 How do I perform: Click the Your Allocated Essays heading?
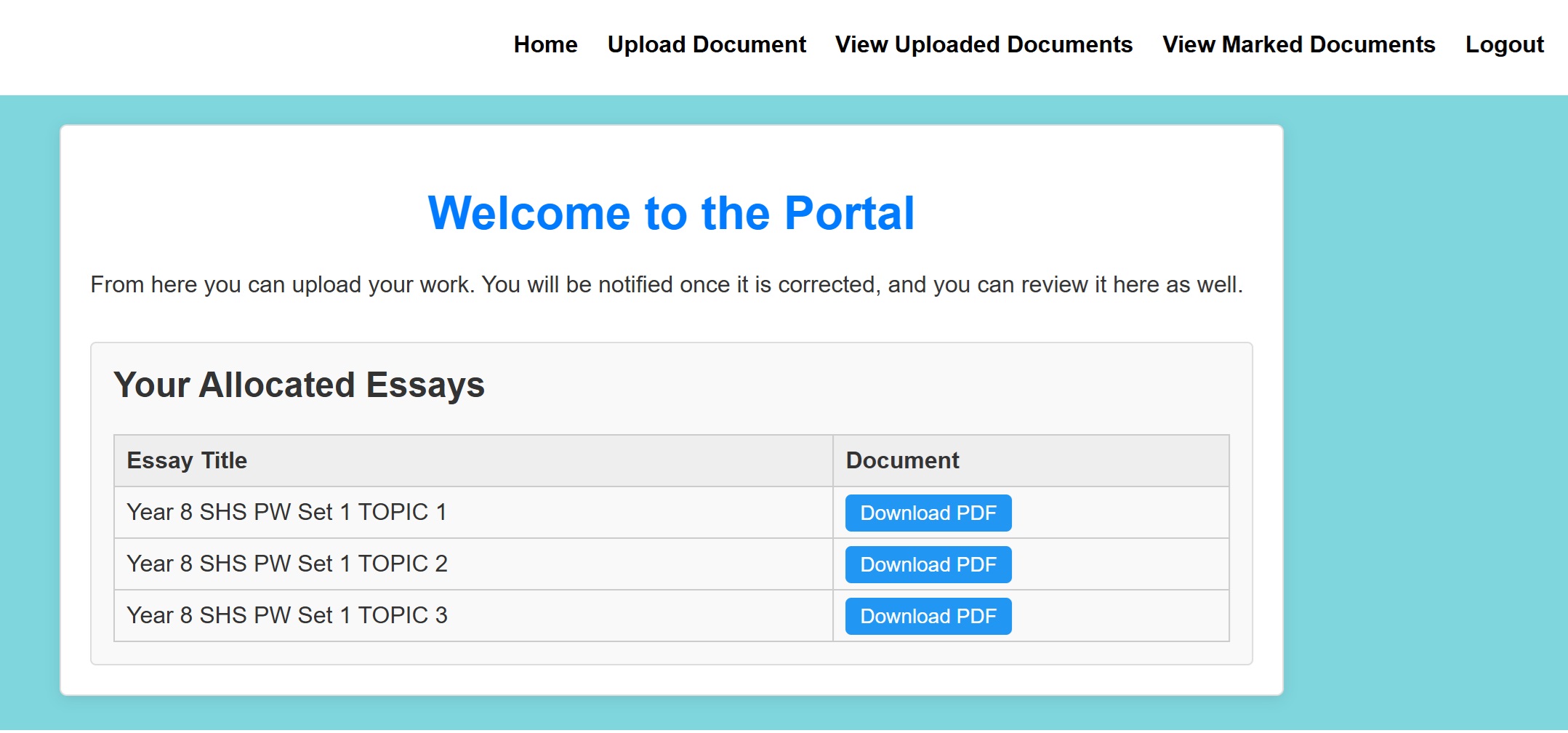point(299,385)
